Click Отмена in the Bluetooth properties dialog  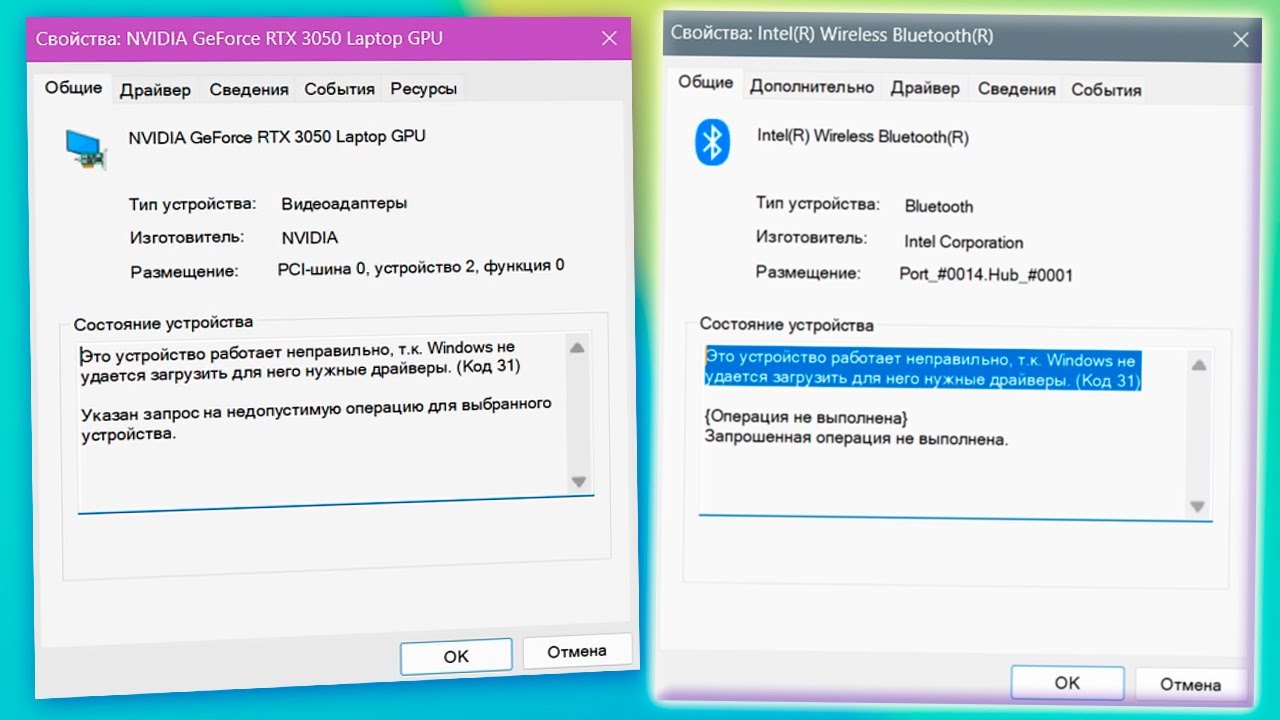(x=1190, y=685)
